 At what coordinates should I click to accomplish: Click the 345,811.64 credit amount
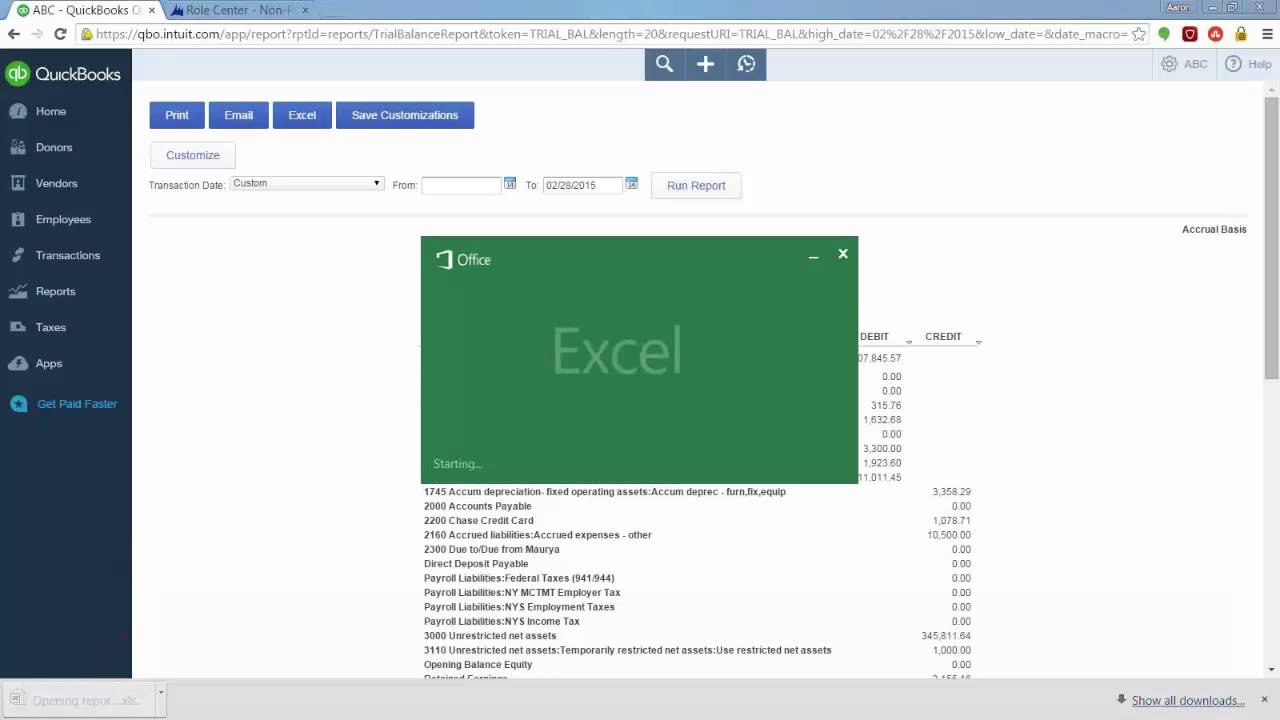click(946, 636)
